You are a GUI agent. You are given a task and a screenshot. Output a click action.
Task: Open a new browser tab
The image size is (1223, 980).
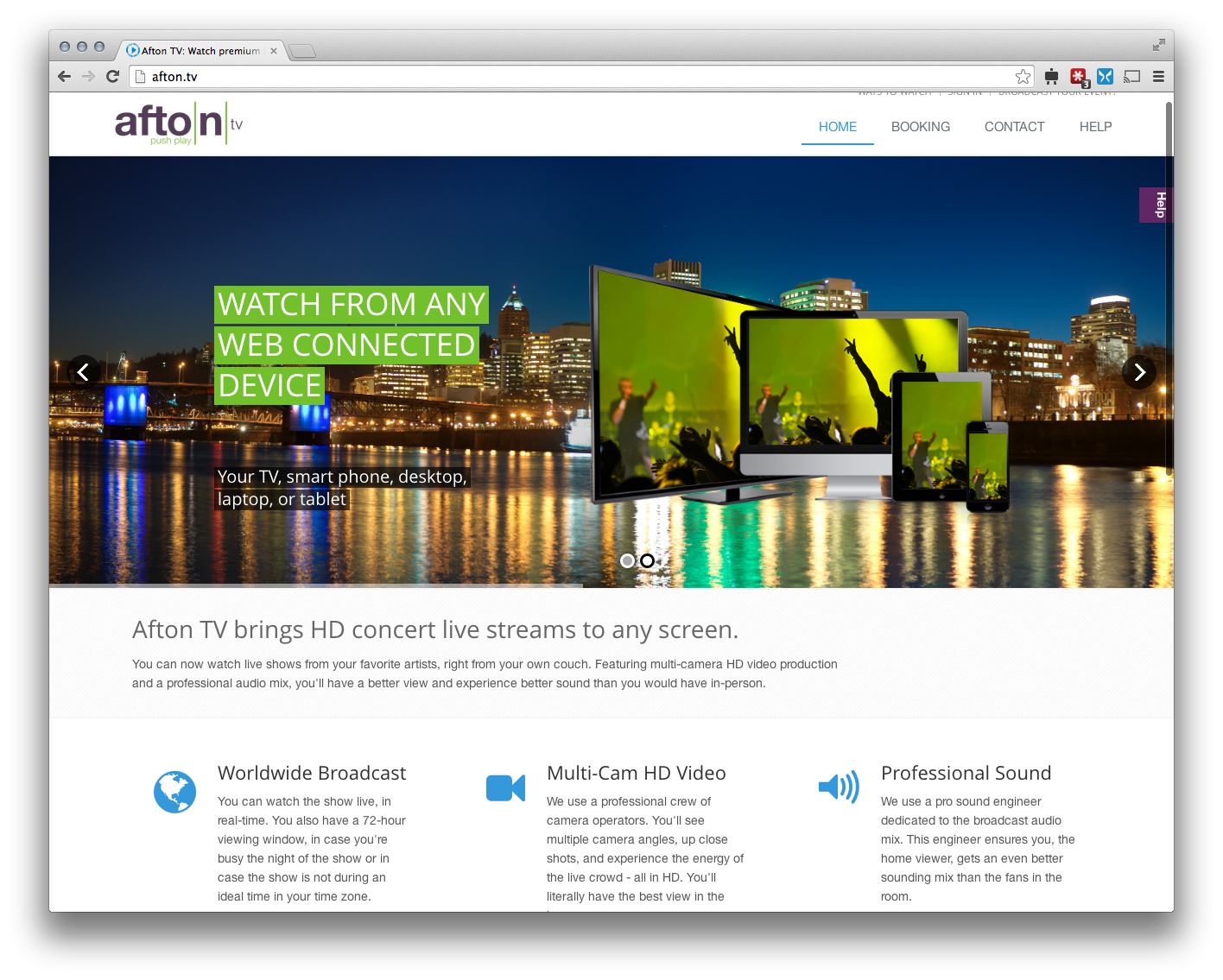pos(302,52)
